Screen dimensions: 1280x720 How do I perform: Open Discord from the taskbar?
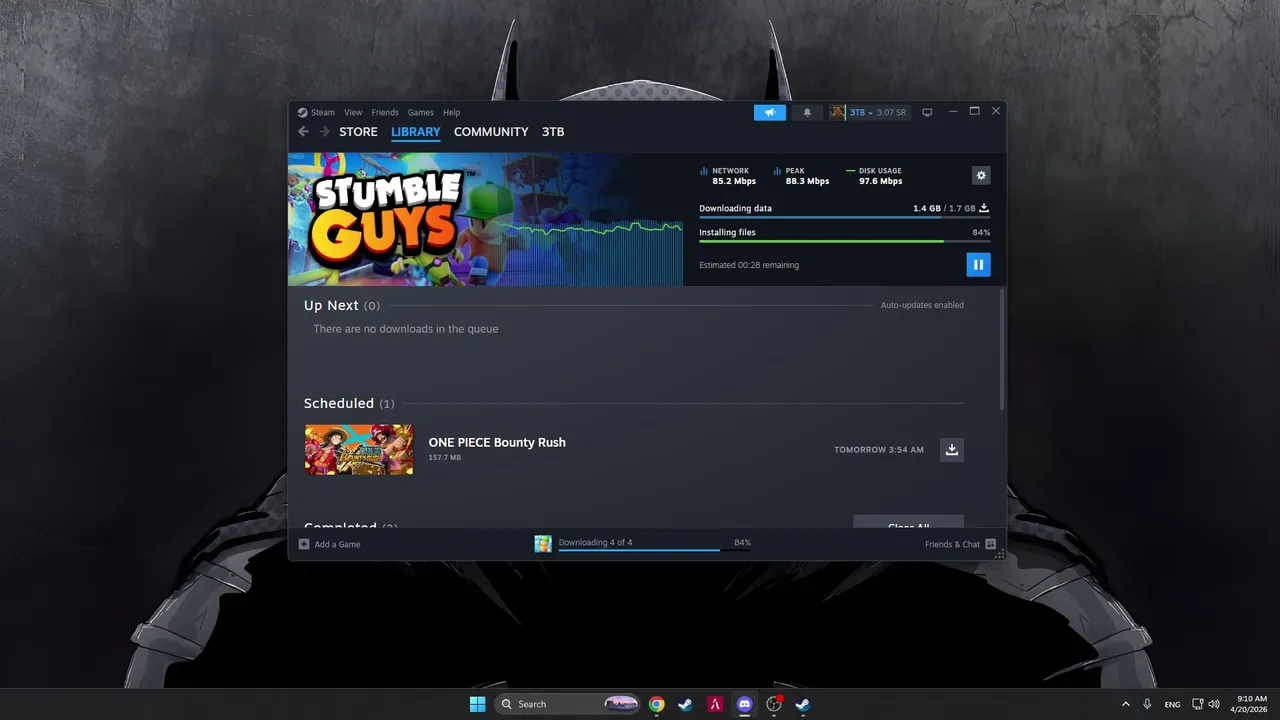coord(744,704)
